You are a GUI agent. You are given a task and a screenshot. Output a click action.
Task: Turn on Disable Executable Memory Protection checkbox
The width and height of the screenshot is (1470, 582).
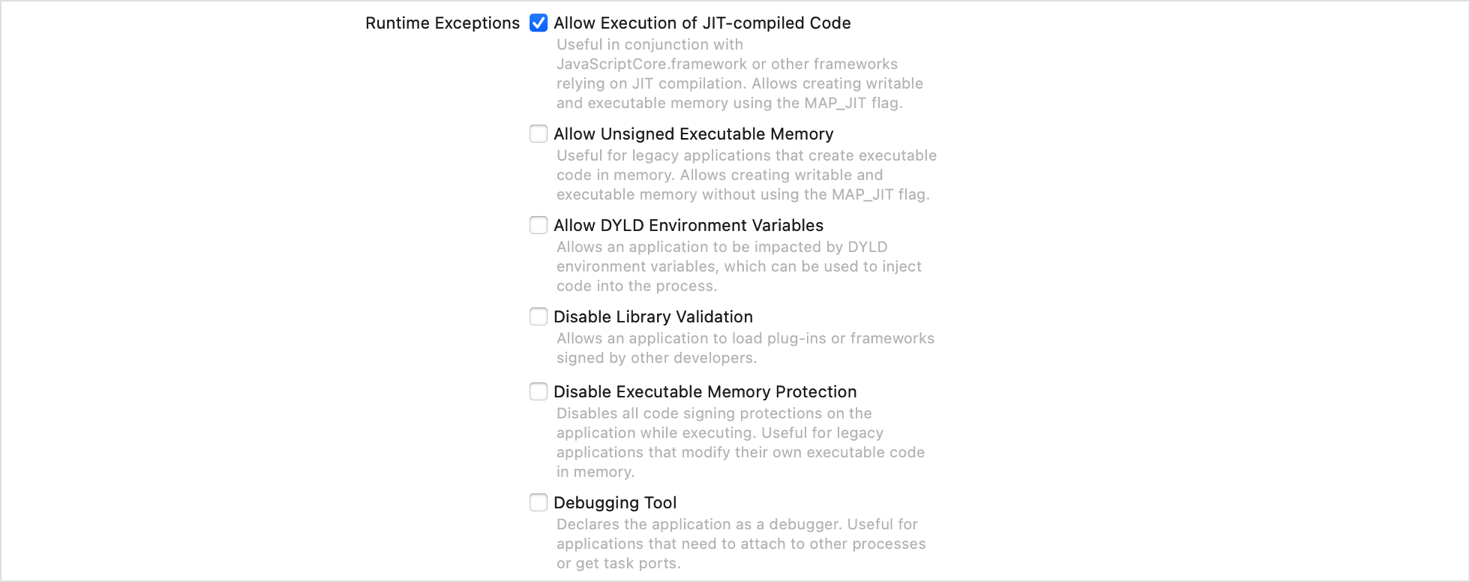538,392
